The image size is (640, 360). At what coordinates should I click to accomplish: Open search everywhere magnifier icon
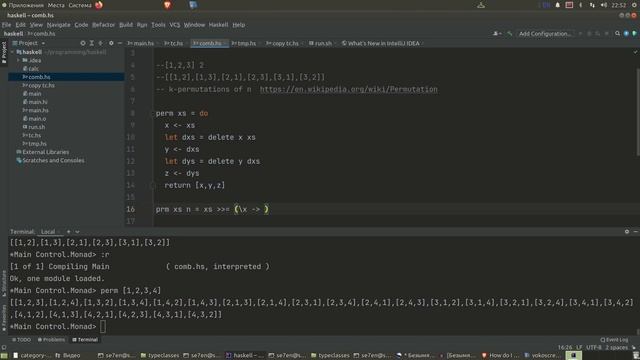[x=618, y=33]
